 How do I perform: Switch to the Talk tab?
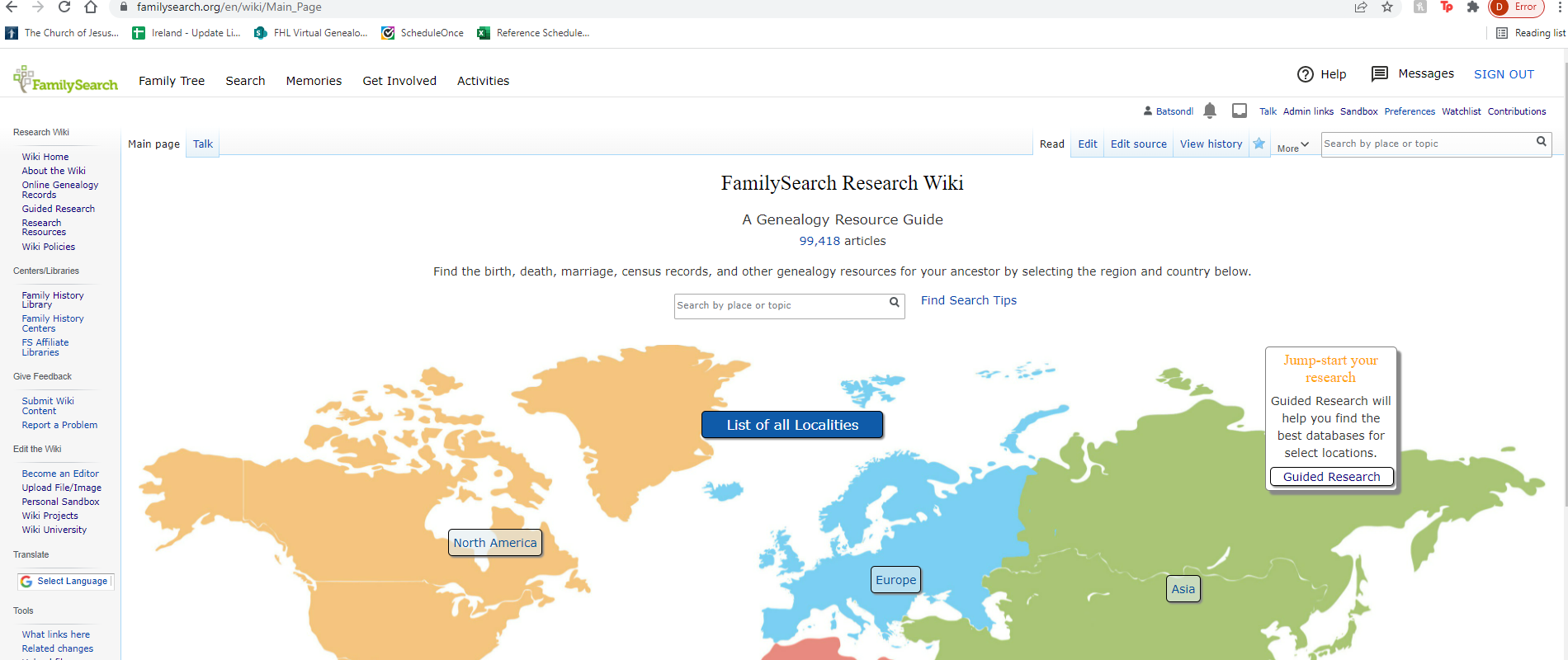203,144
